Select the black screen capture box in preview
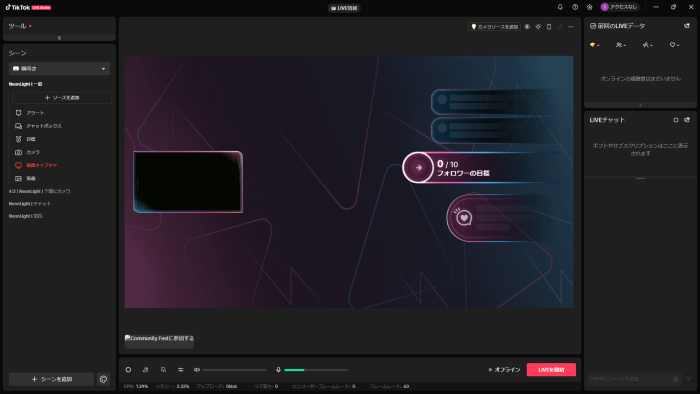The height and width of the screenshot is (394, 700). [188, 182]
